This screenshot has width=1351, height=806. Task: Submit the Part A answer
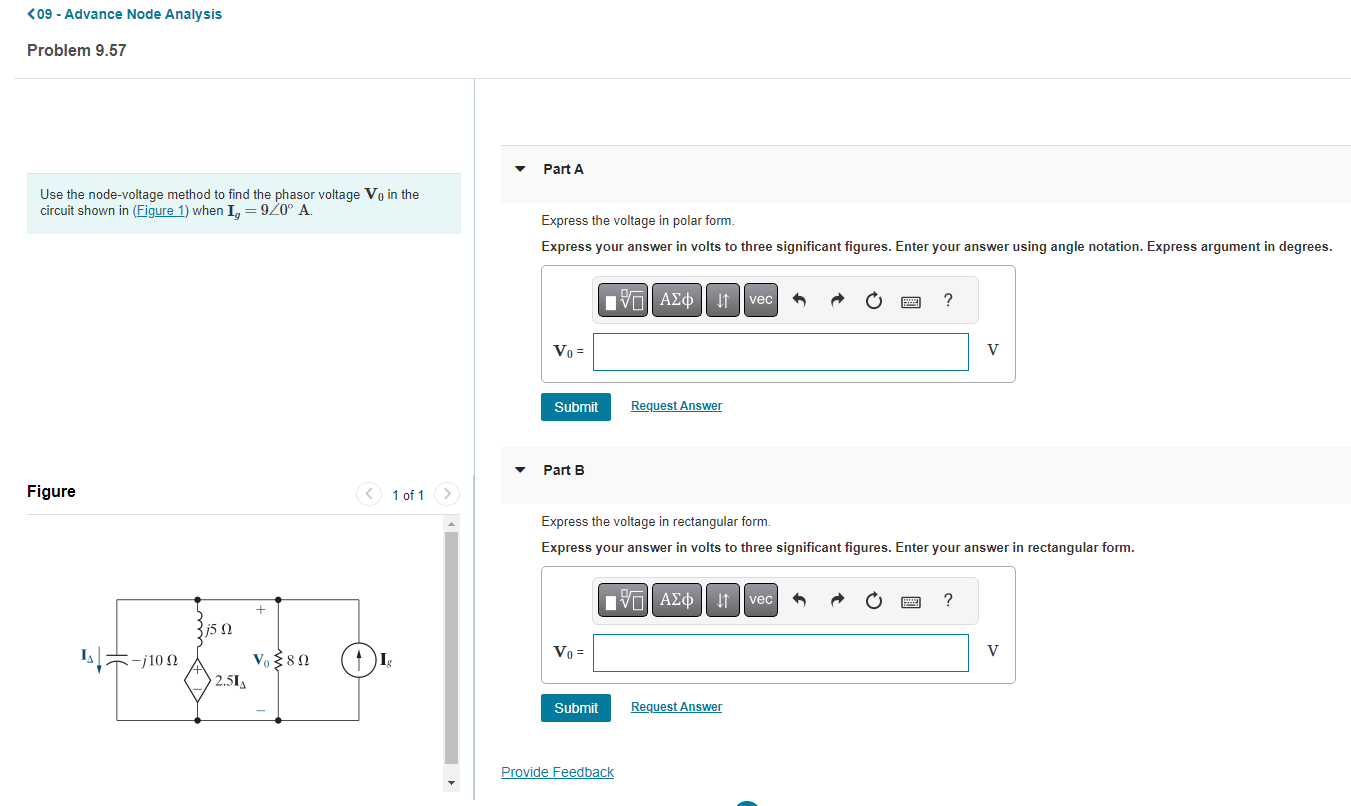[575, 406]
